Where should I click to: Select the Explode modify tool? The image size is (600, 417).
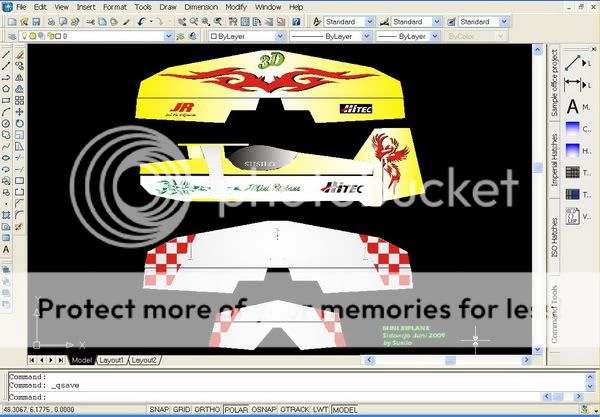pos(19,226)
